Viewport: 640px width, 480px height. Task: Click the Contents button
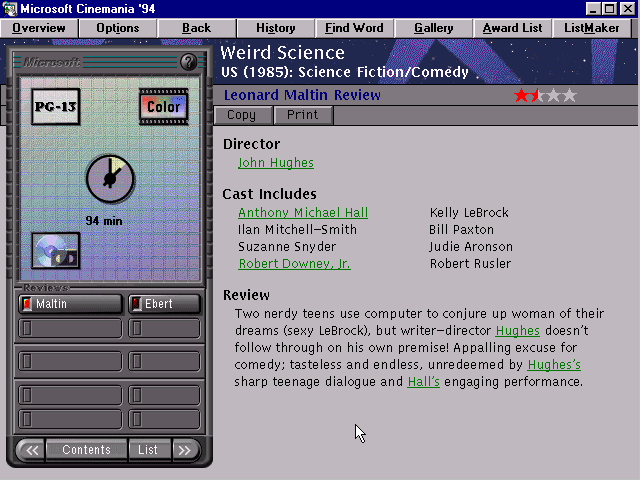point(87,450)
